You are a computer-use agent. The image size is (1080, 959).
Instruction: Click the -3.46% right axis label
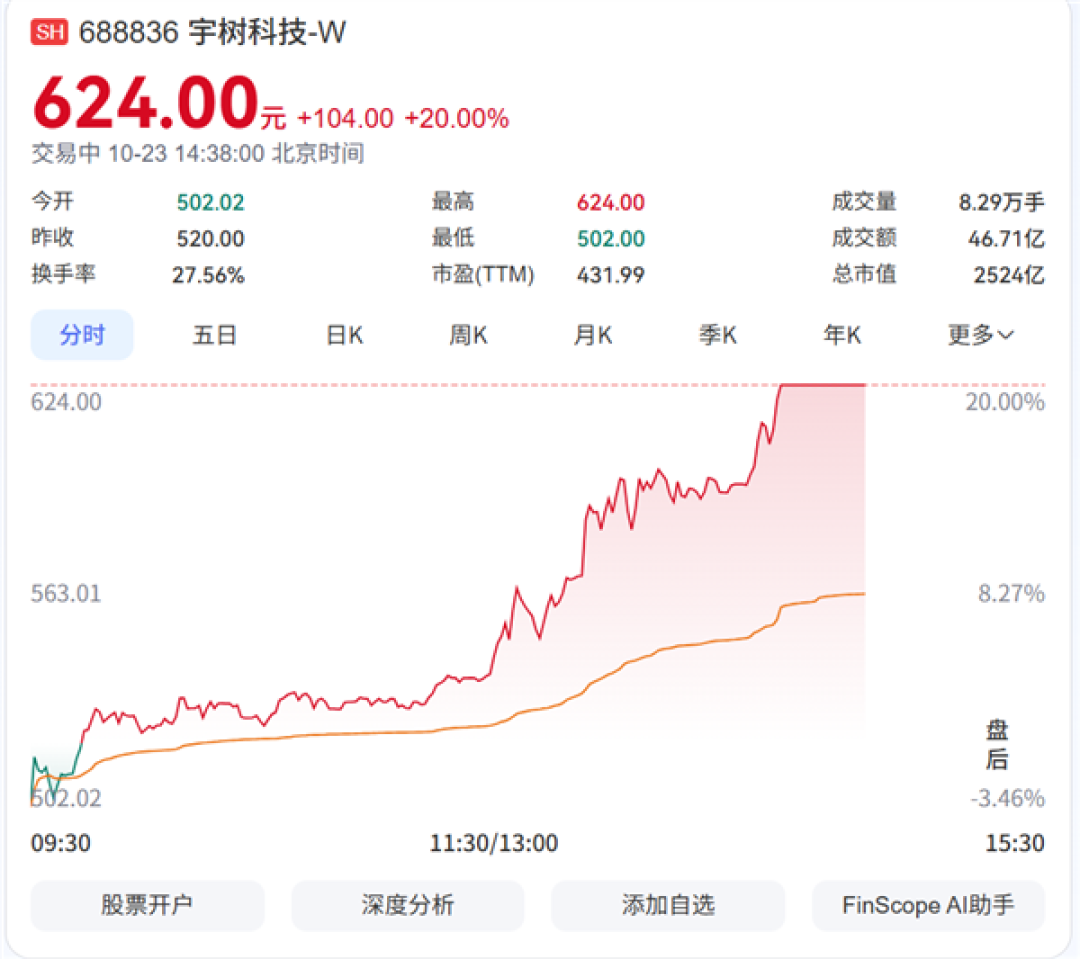(x=1008, y=799)
